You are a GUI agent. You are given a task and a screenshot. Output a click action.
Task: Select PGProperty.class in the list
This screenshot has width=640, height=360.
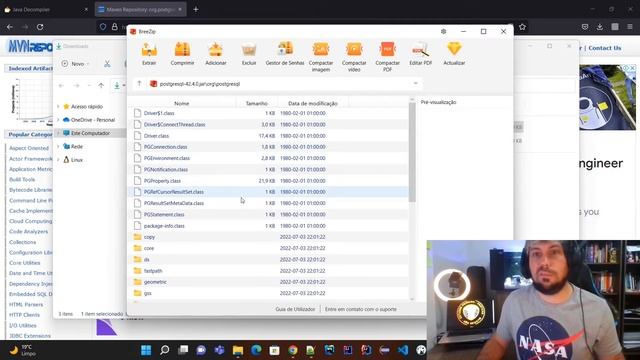(269, 181)
